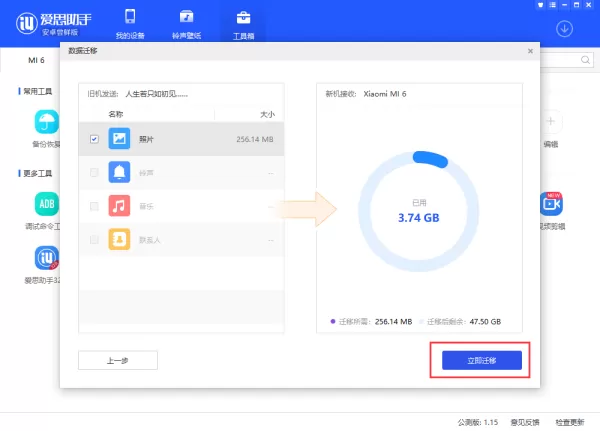This screenshot has height=431, width=600.
Task: Click the search input field
Action: (x=567, y=60)
